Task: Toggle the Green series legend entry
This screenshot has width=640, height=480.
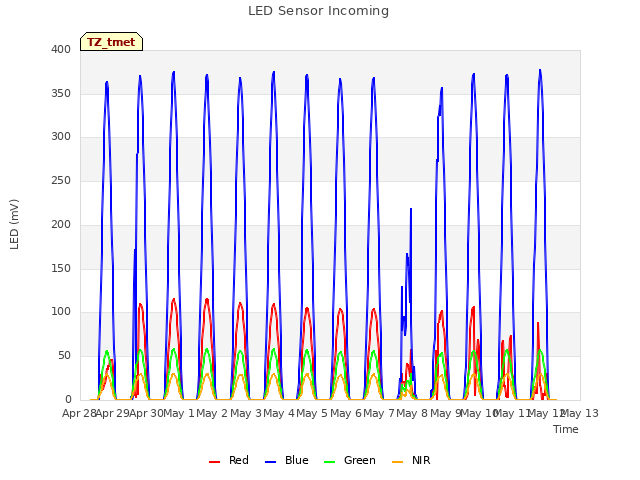Action: pos(349,460)
